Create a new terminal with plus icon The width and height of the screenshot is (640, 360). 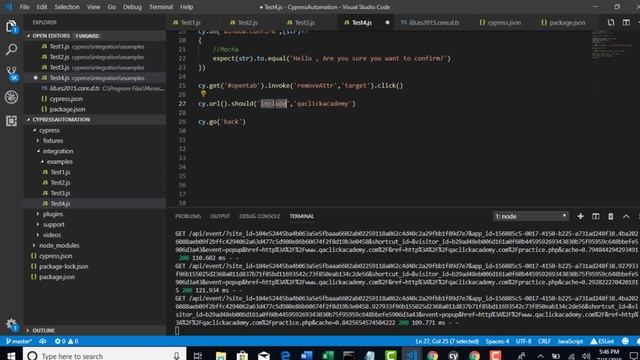(580, 216)
